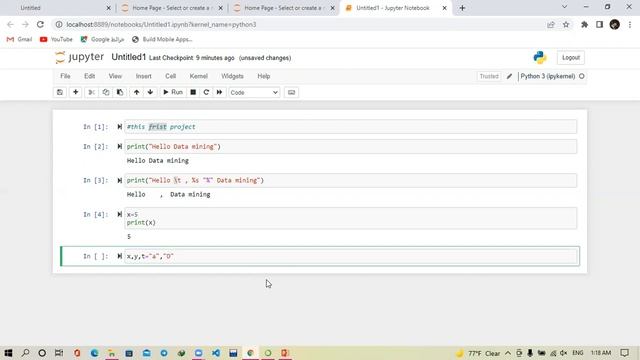Run the selected cell
640x360 pixels.
tap(173, 92)
